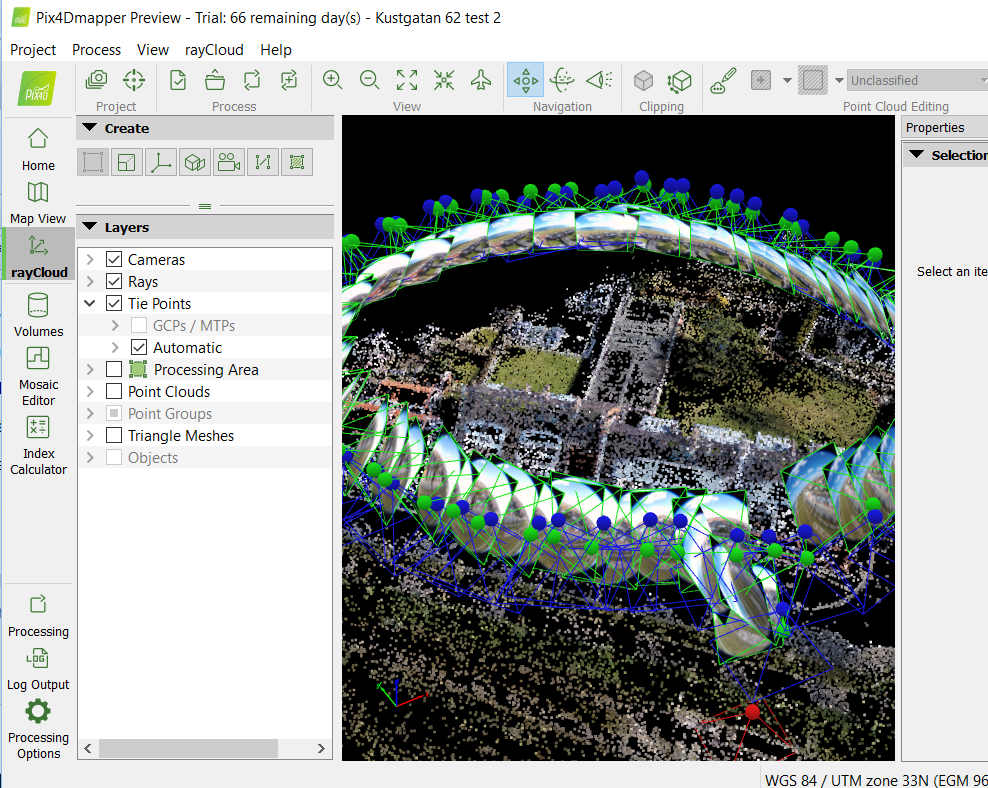Open the Process menu
The height and width of the screenshot is (788, 988).
tap(96, 50)
